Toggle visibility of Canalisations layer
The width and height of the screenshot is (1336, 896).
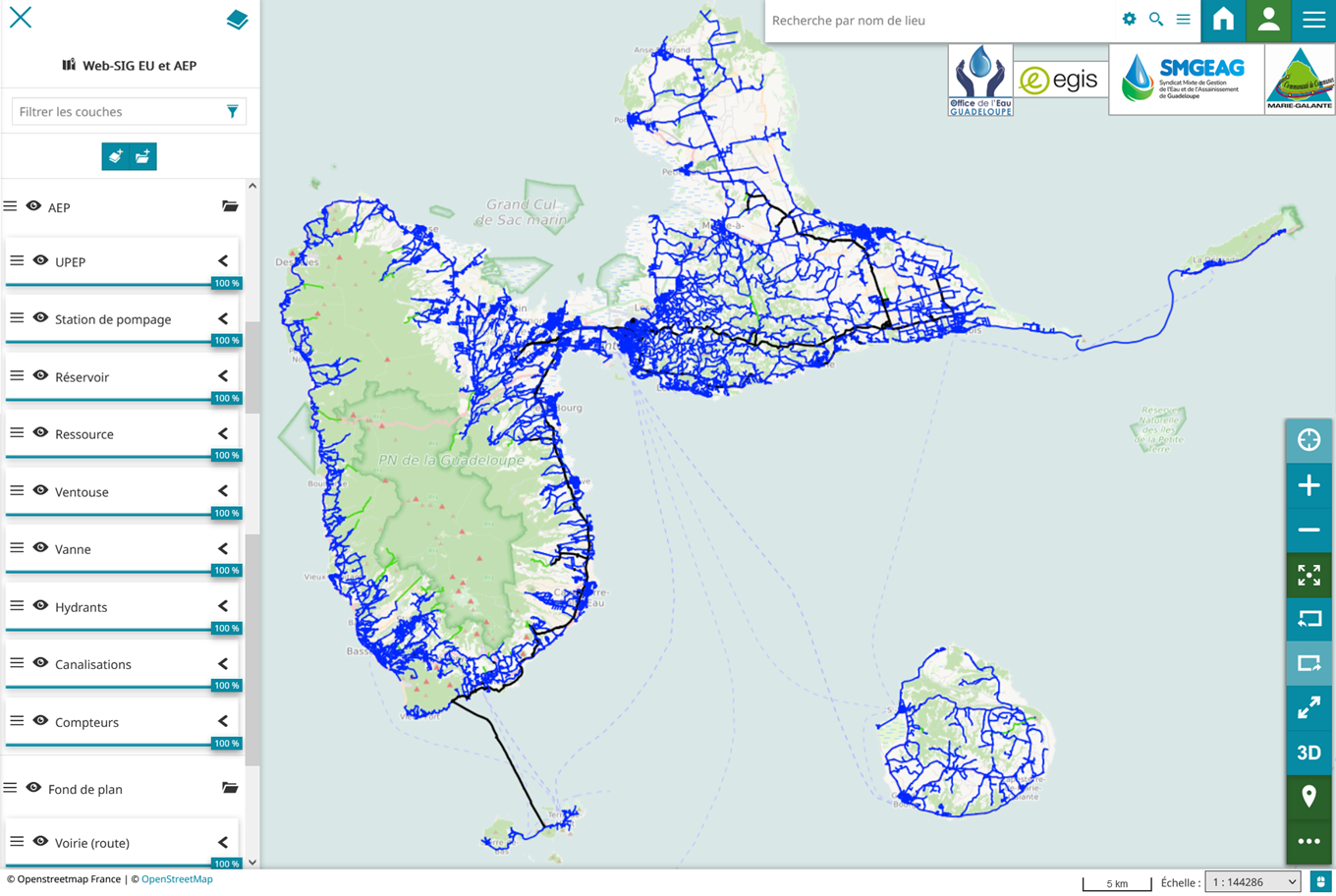(x=40, y=663)
